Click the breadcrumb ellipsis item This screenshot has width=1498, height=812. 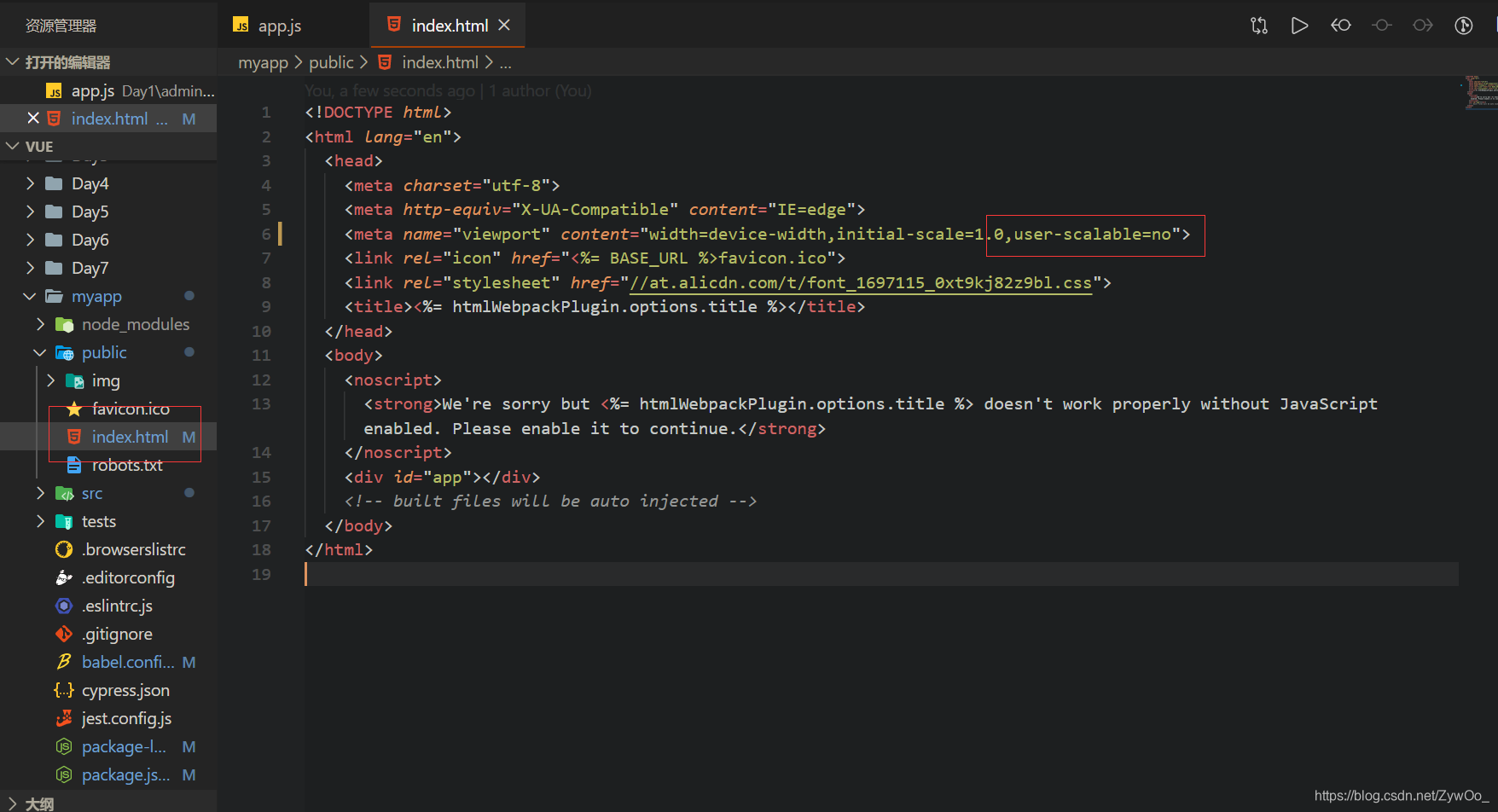(506, 63)
